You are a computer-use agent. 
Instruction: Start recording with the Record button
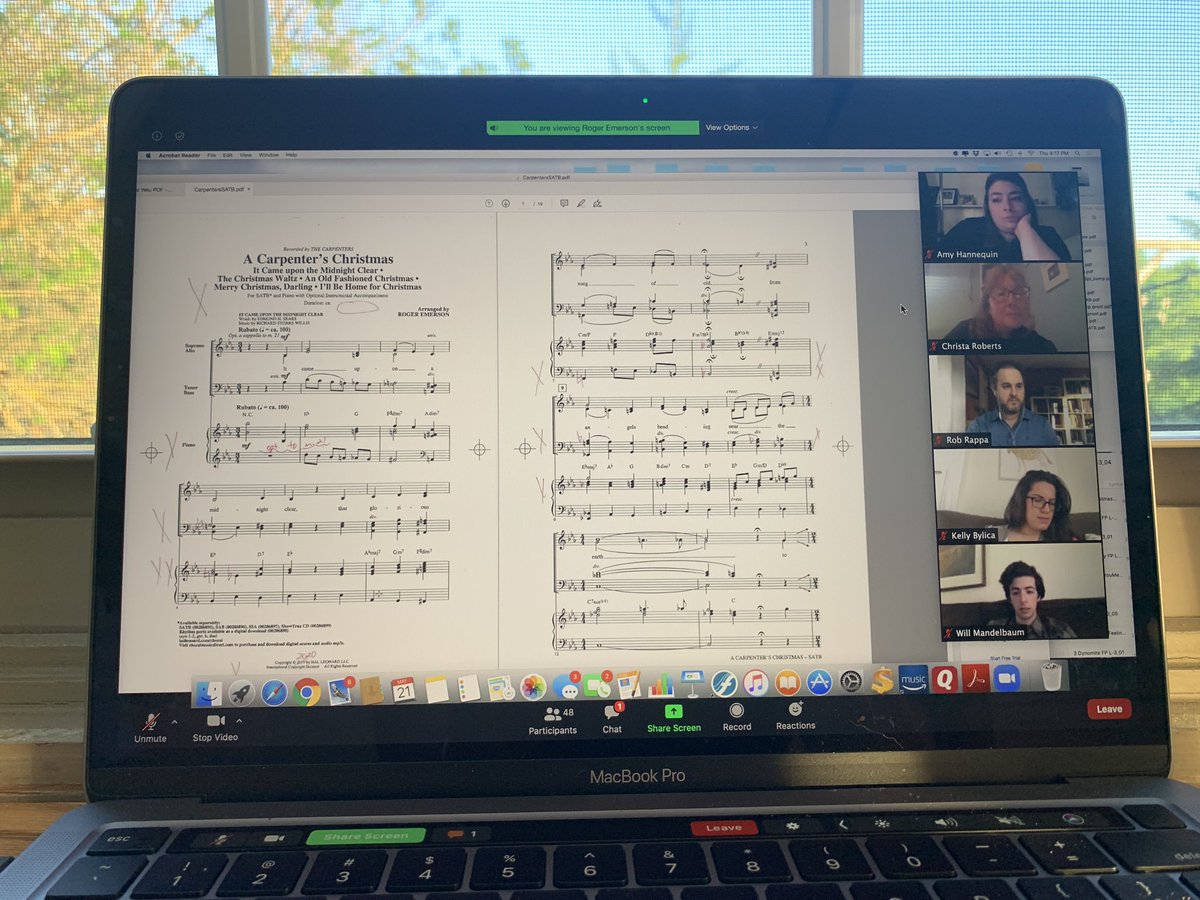click(x=737, y=716)
